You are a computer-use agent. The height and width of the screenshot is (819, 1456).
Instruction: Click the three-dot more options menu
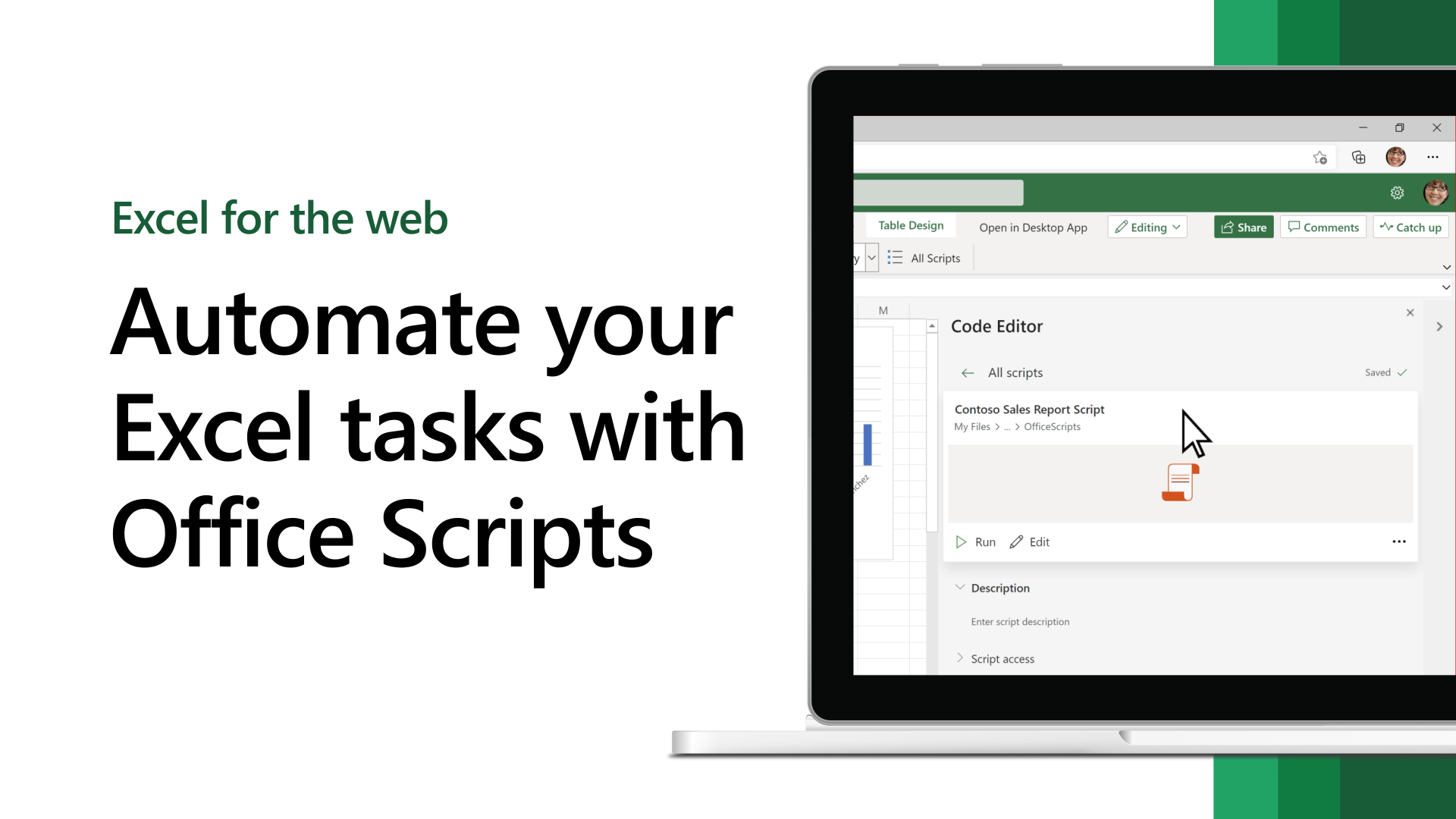[1398, 541]
